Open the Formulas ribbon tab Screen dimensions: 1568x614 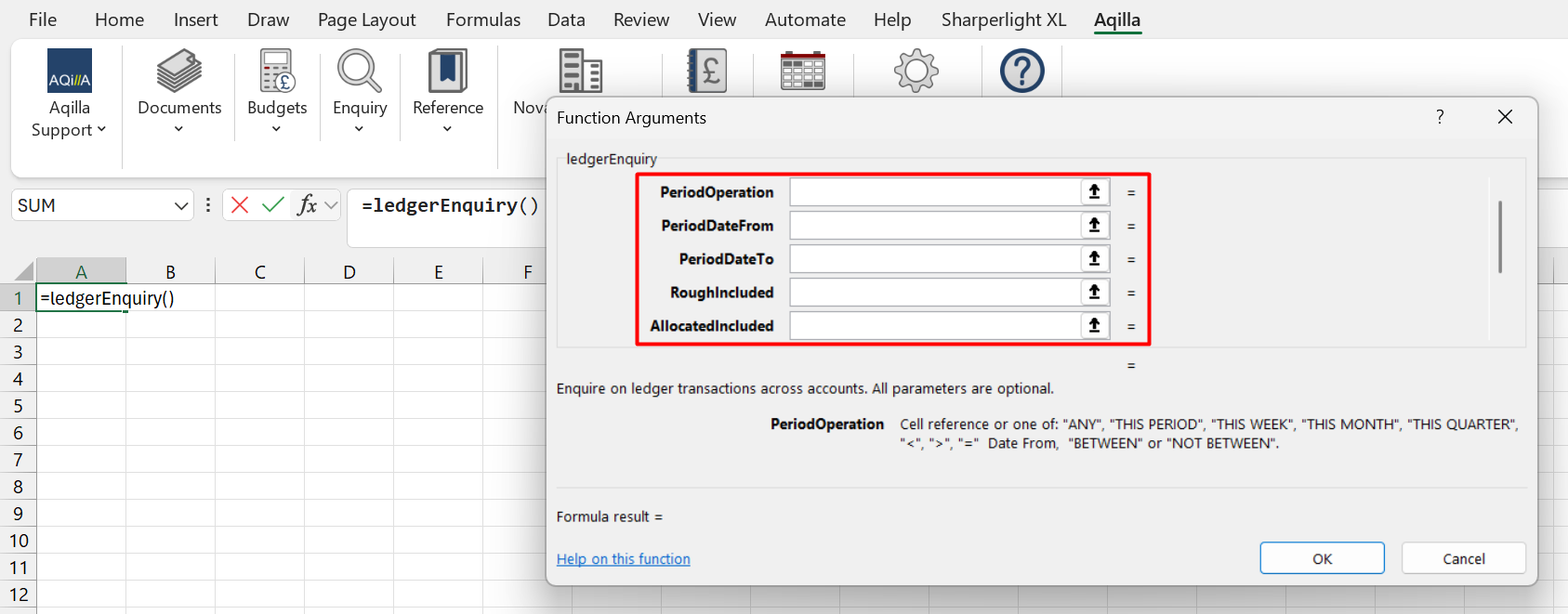482,20
